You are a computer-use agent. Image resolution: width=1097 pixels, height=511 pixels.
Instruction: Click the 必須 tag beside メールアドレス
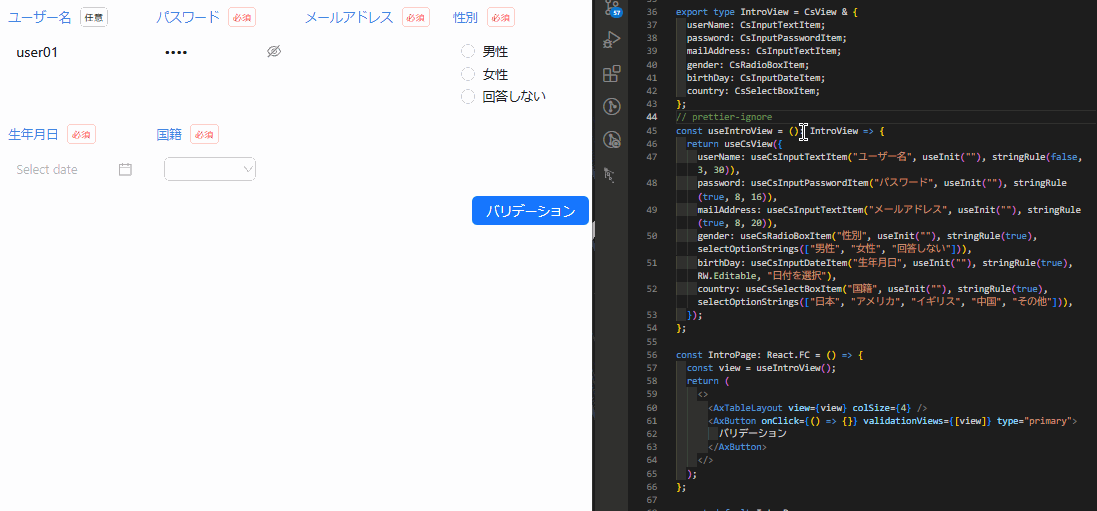[x=416, y=18]
